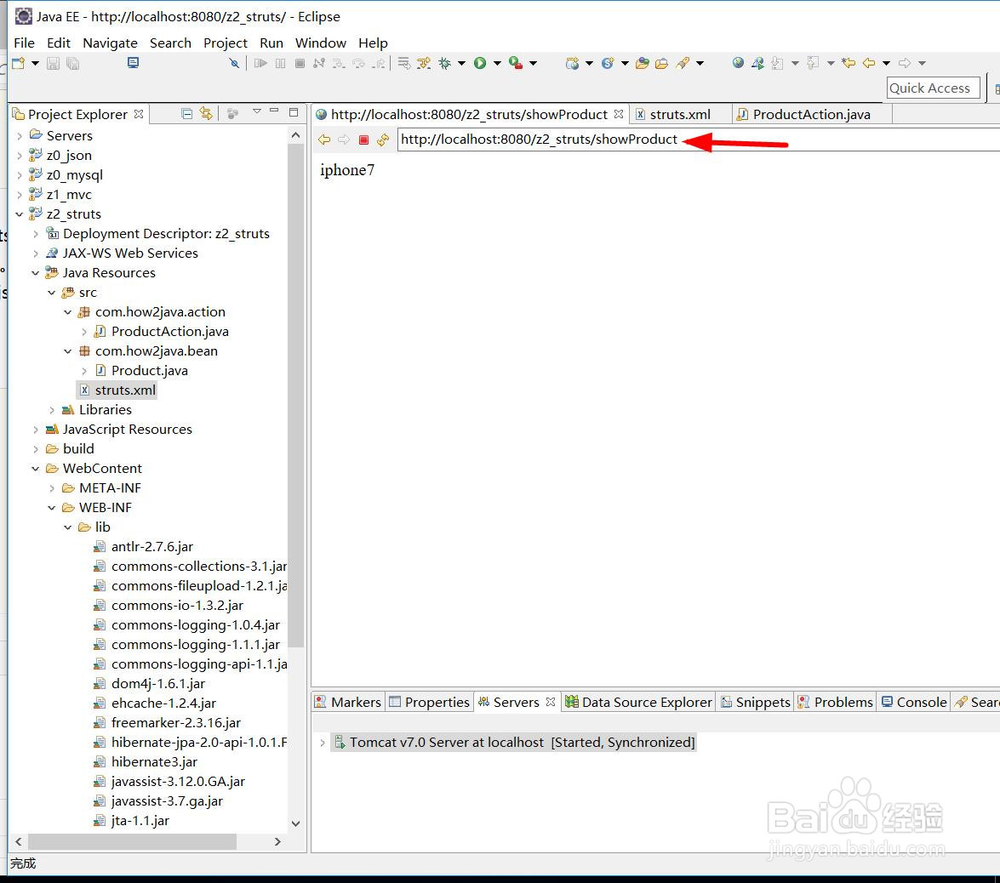Image resolution: width=1000 pixels, height=883 pixels.
Task: Collapse the Java Resources node
Action: [x=35, y=273]
